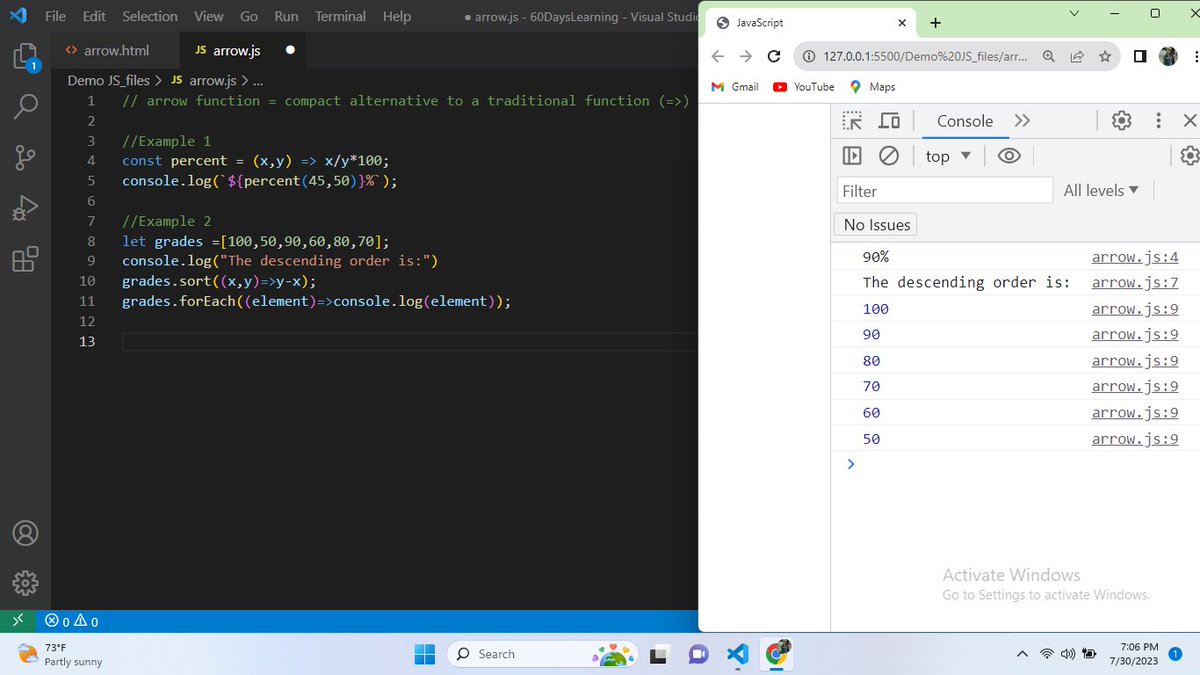Open the Maps bookmark
The image size is (1200, 675).
[872, 87]
